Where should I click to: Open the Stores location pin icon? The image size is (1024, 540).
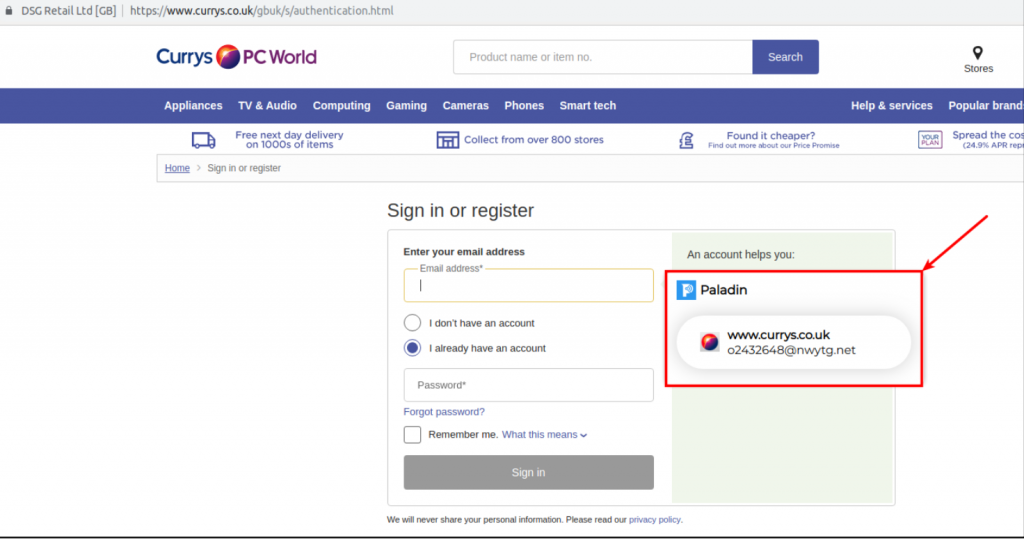[978, 53]
